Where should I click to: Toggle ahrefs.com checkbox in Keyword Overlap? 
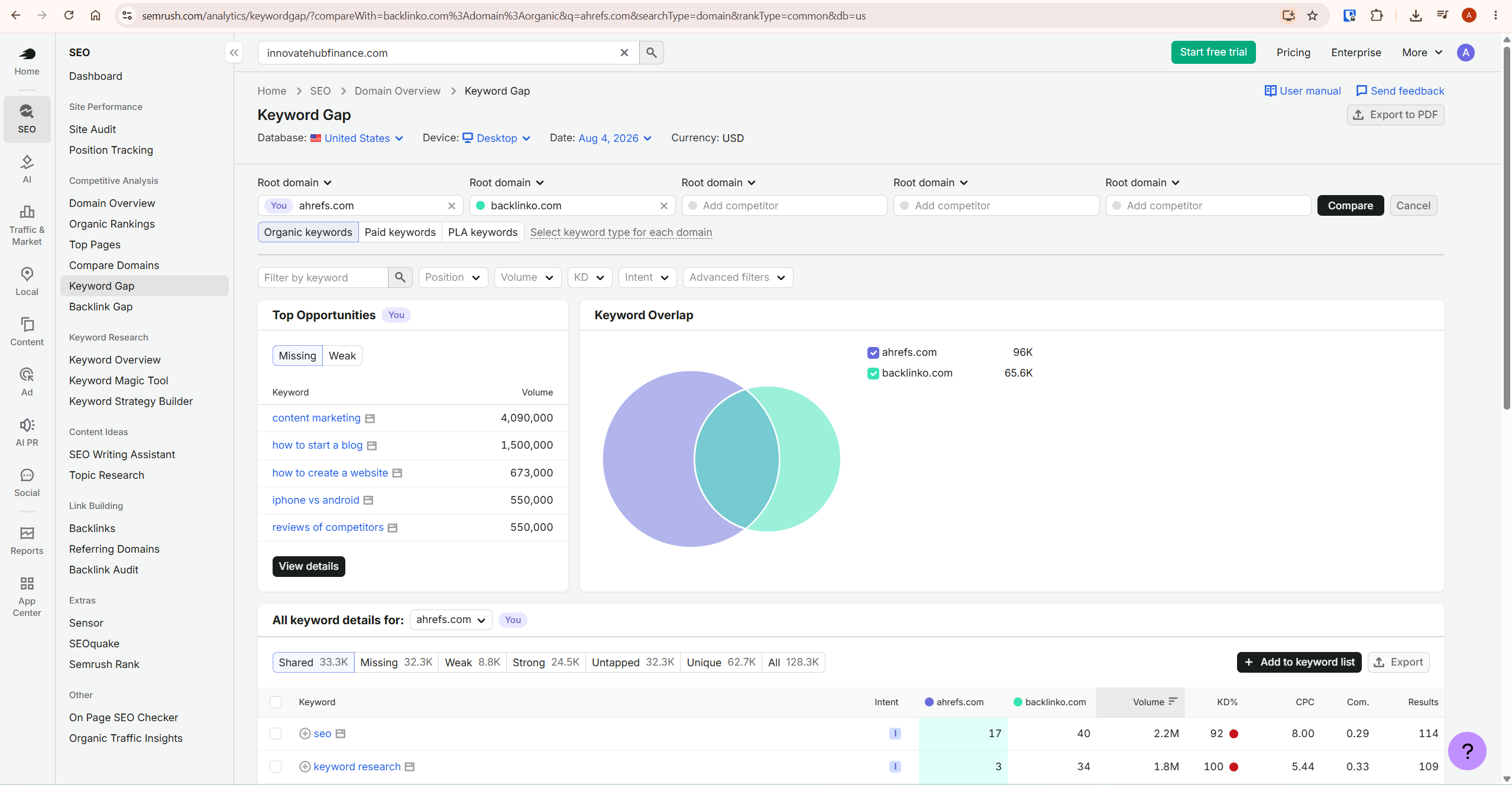pyautogui.click(x=873, y=353)
